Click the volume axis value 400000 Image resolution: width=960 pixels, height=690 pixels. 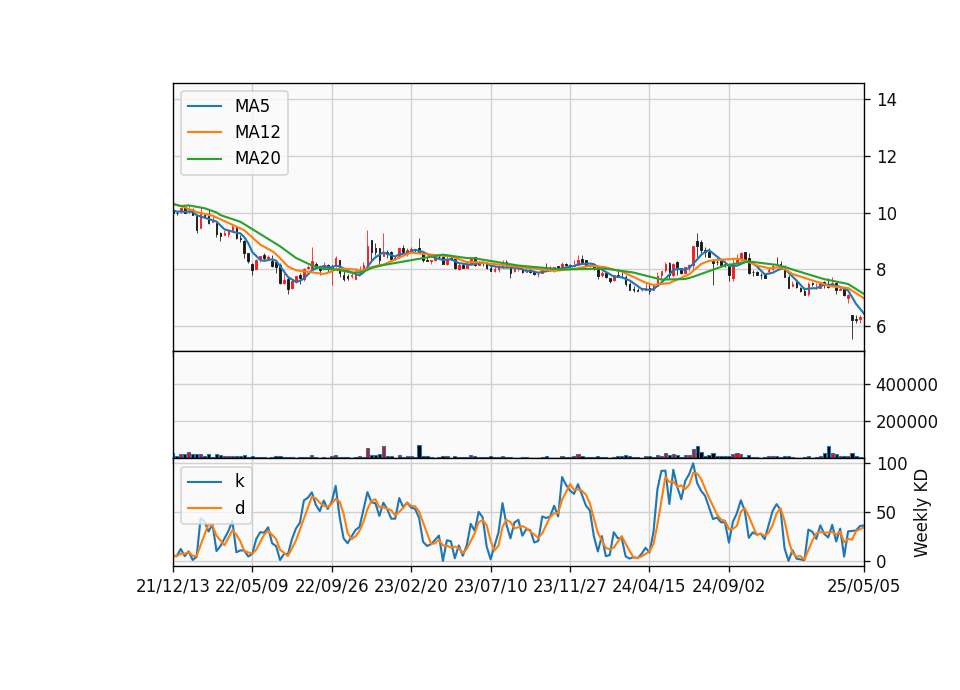tap(907, 385)
